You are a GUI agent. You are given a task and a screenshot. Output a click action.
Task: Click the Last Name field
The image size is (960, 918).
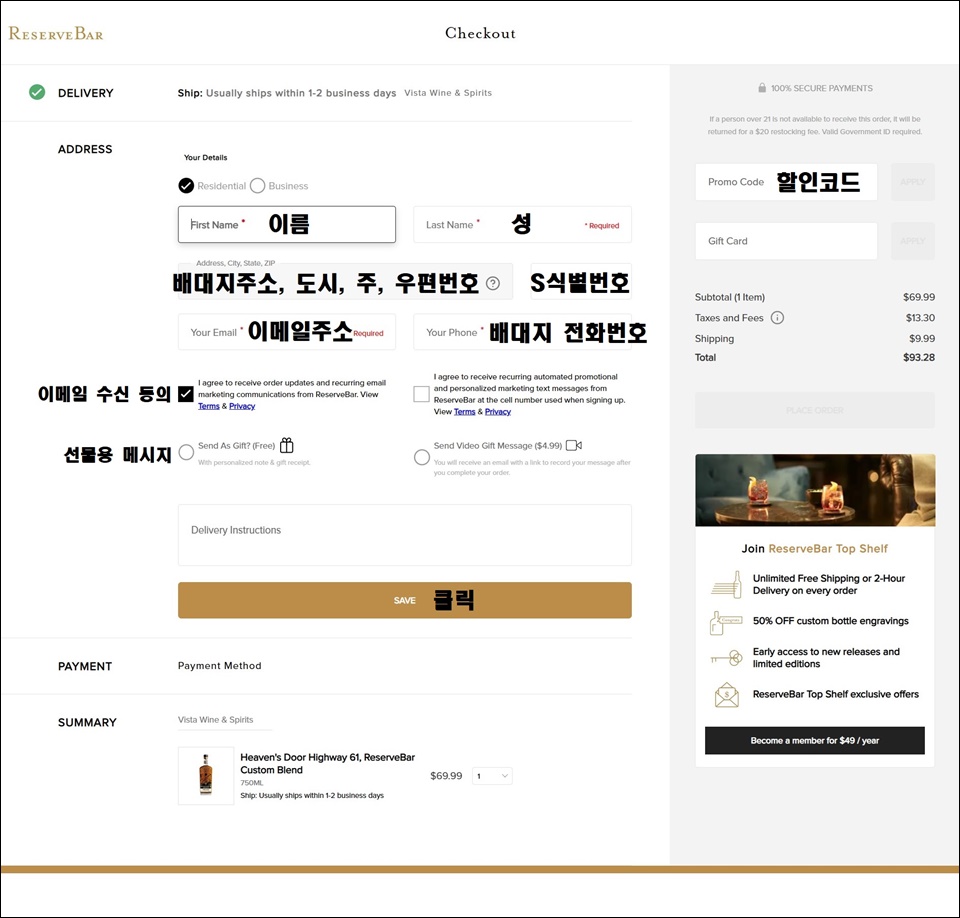(x=522, y=224)
